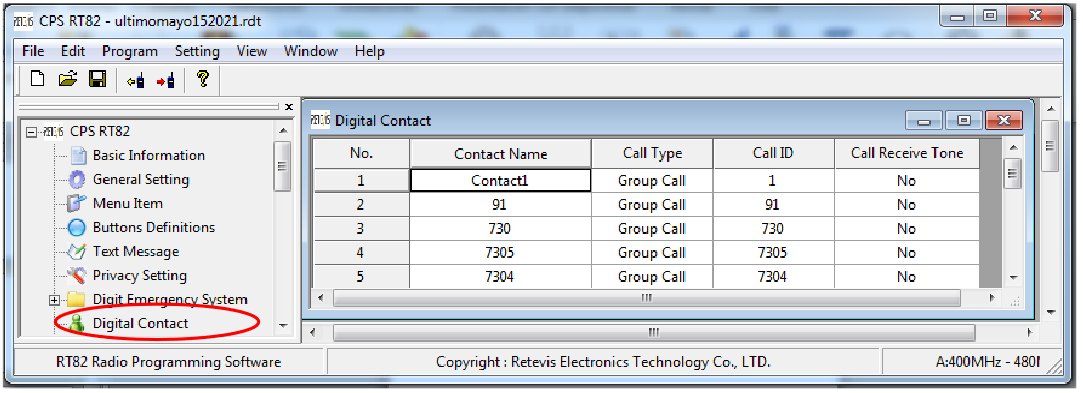Open the View menu

251,51
